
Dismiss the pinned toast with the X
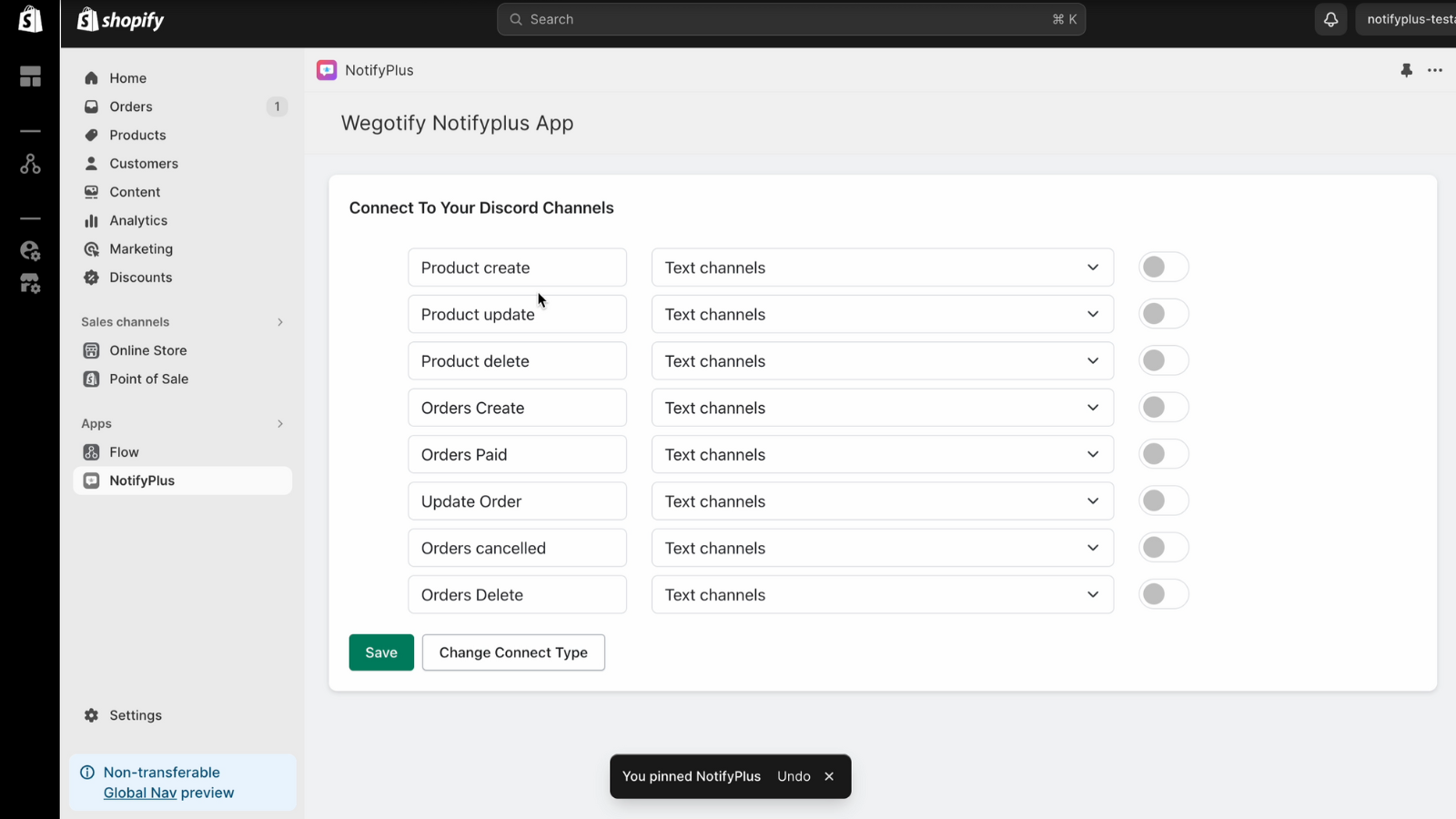click(x=829, y=776)
